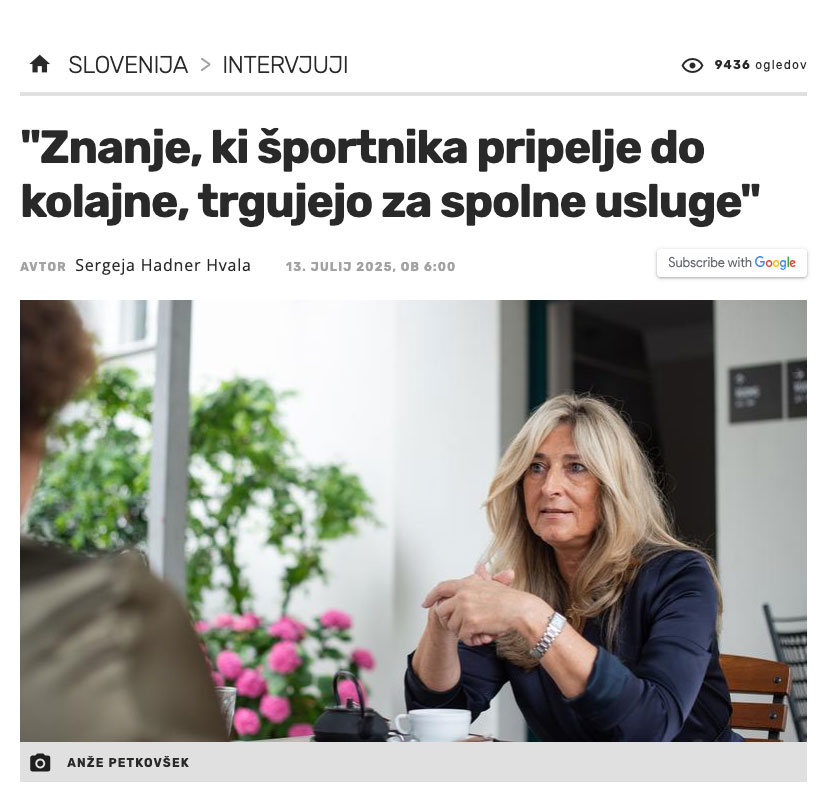Click the article headline about športnika
The height and width of the screenshot is (804, 840).
coord(390,176)
